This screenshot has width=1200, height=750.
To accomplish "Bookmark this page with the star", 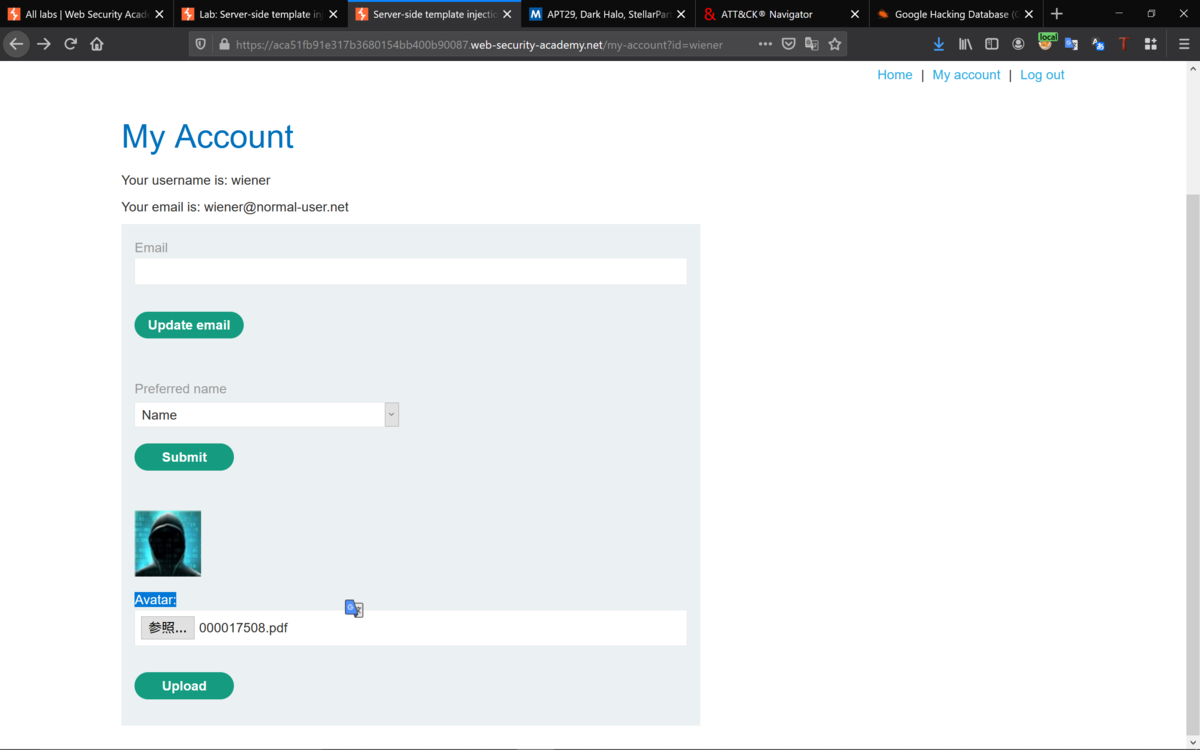I will [835, 44].
